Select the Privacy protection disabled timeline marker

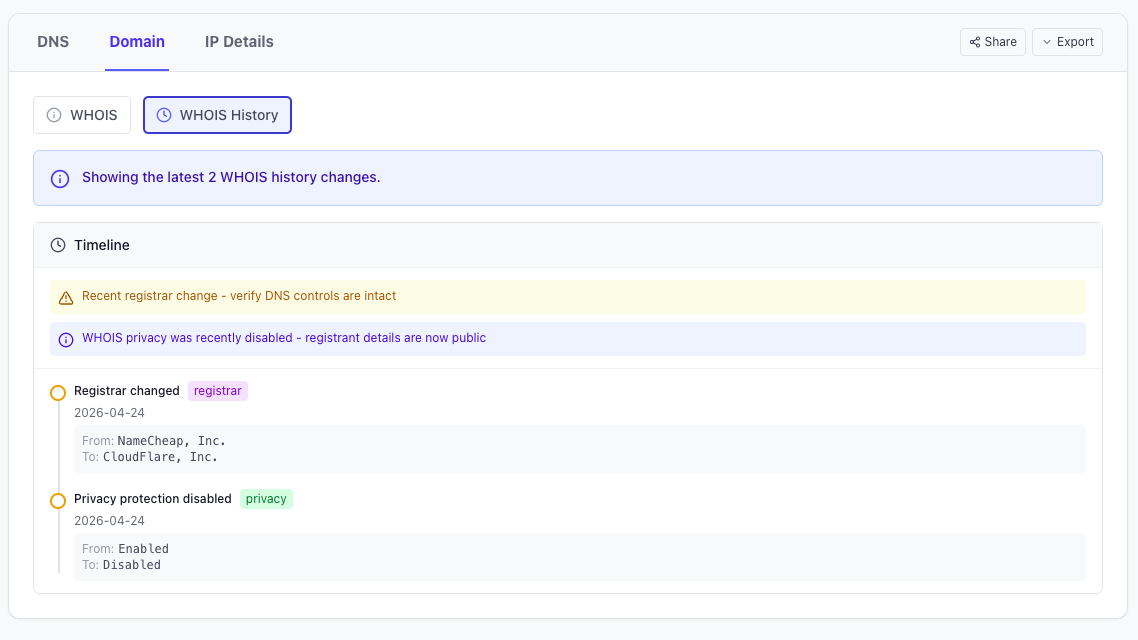pyautogui.click(x=58, y=501)
